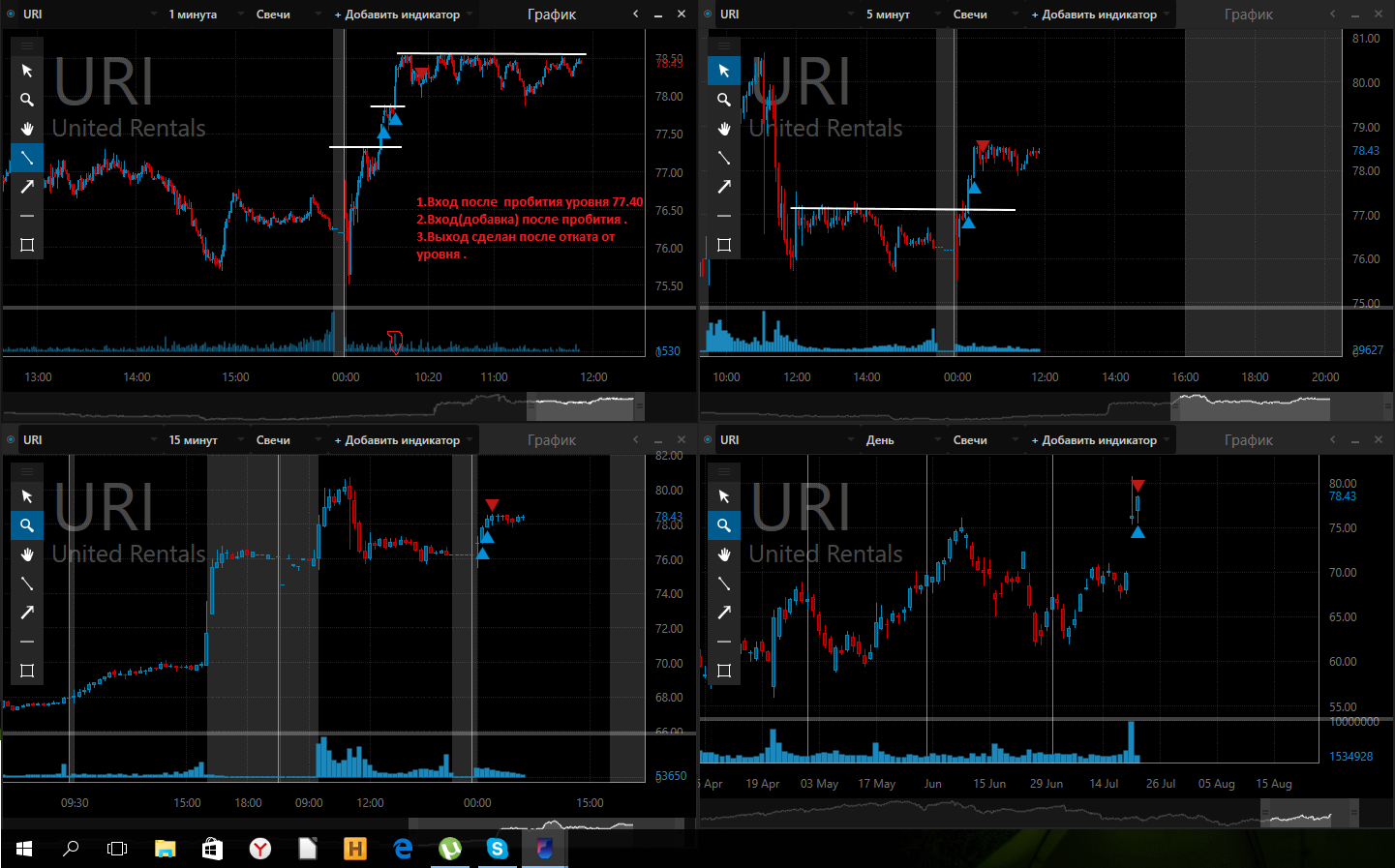
Task: Click the back arrow in 15 минут chart header
Action: (x=636, y=439)
